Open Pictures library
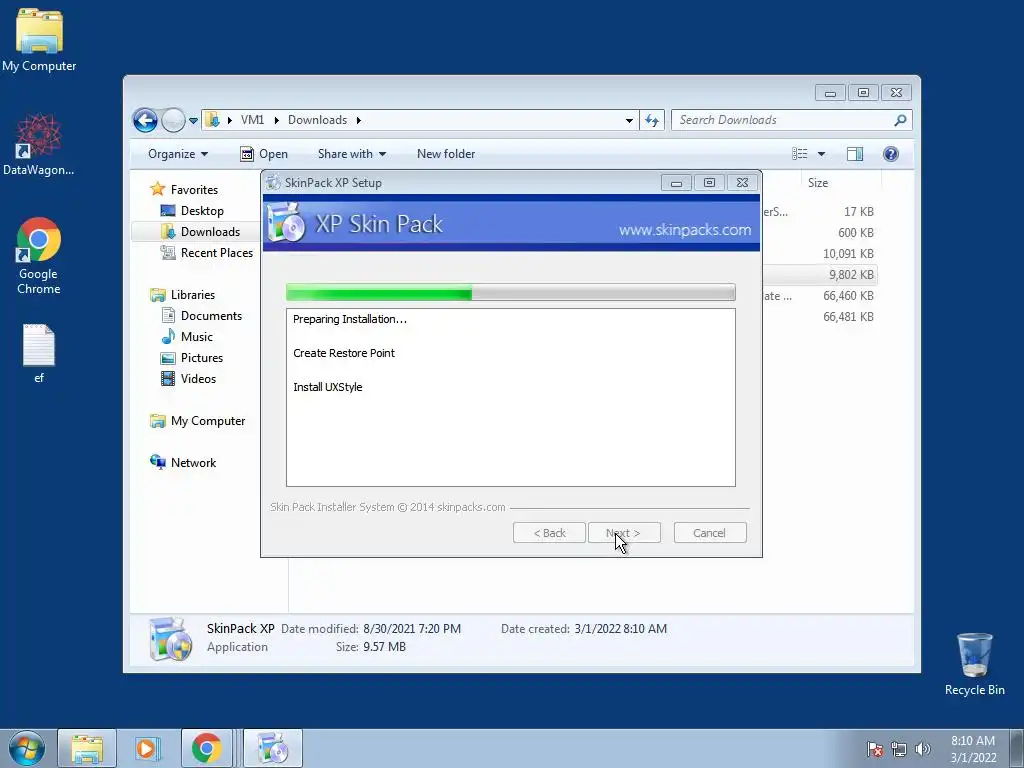1024x768 pixels. pyautogui.click(x=202, y=358)
